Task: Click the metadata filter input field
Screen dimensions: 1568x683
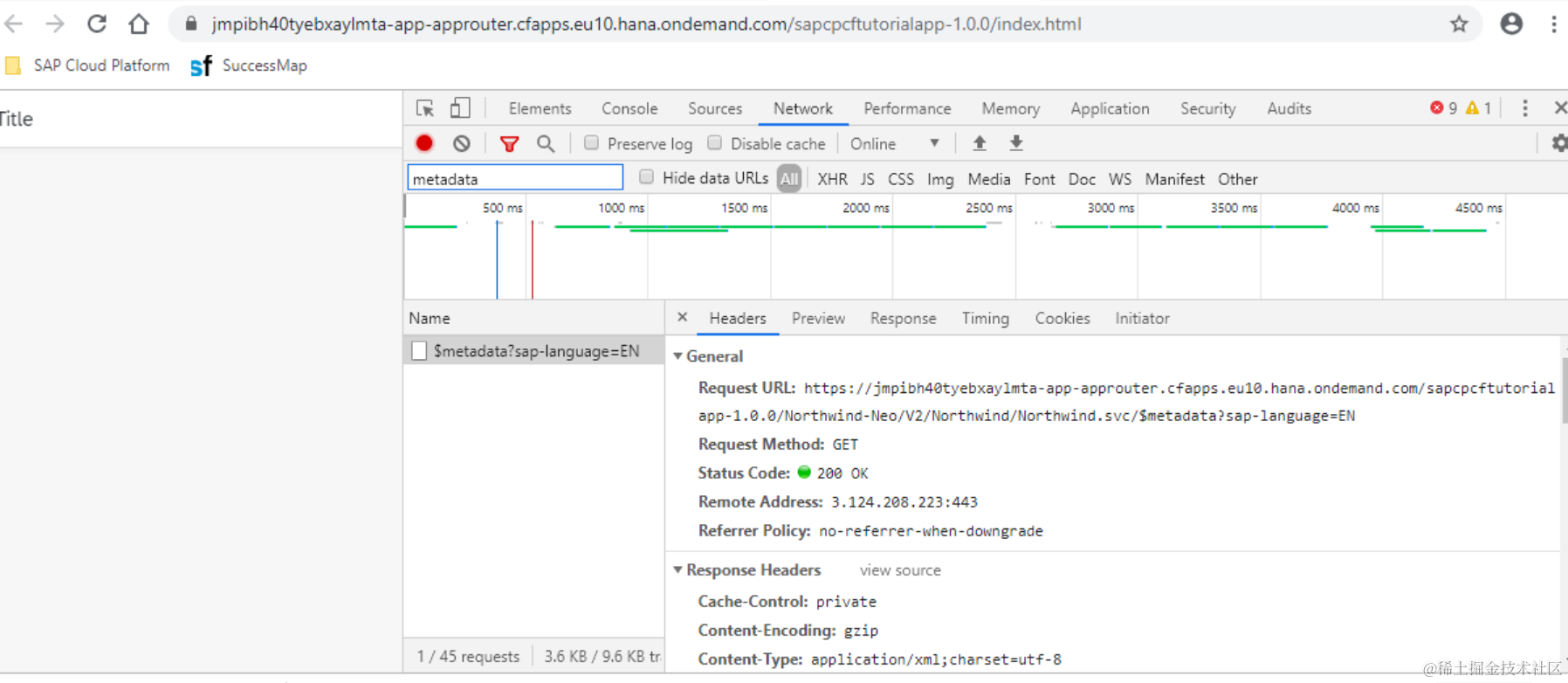Action: tap(515, 178)
